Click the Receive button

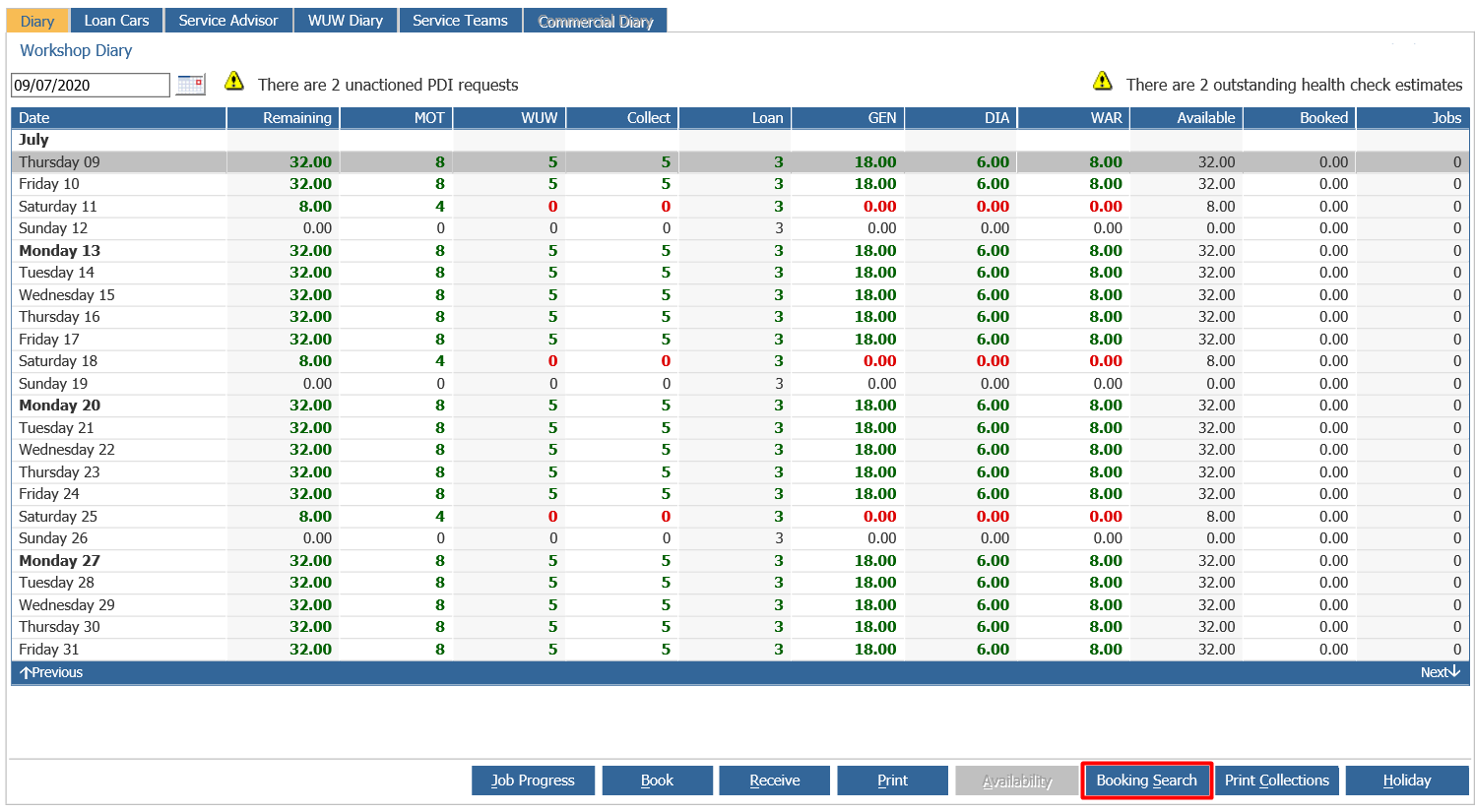point(774,781)
